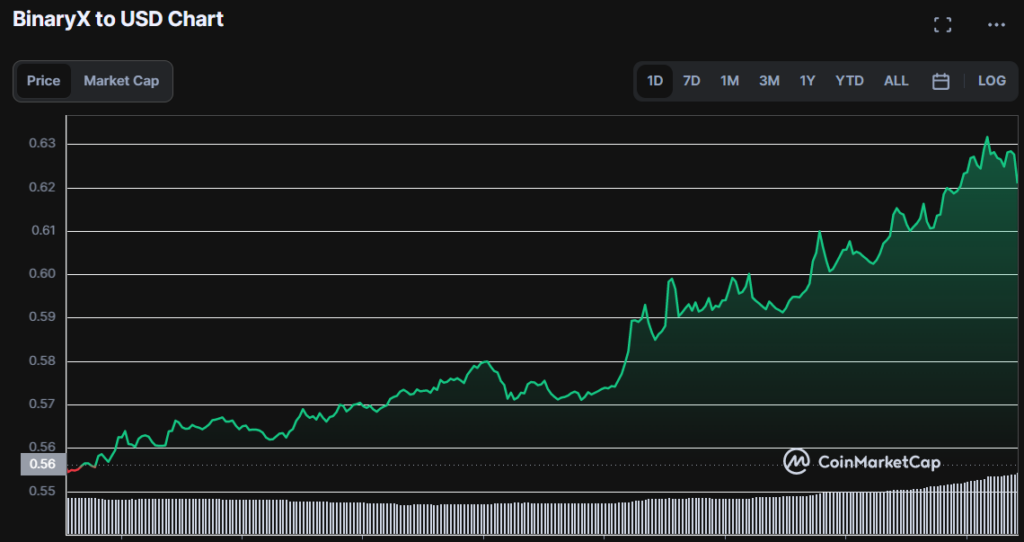Select the 7D time range

tap(692, 81)
